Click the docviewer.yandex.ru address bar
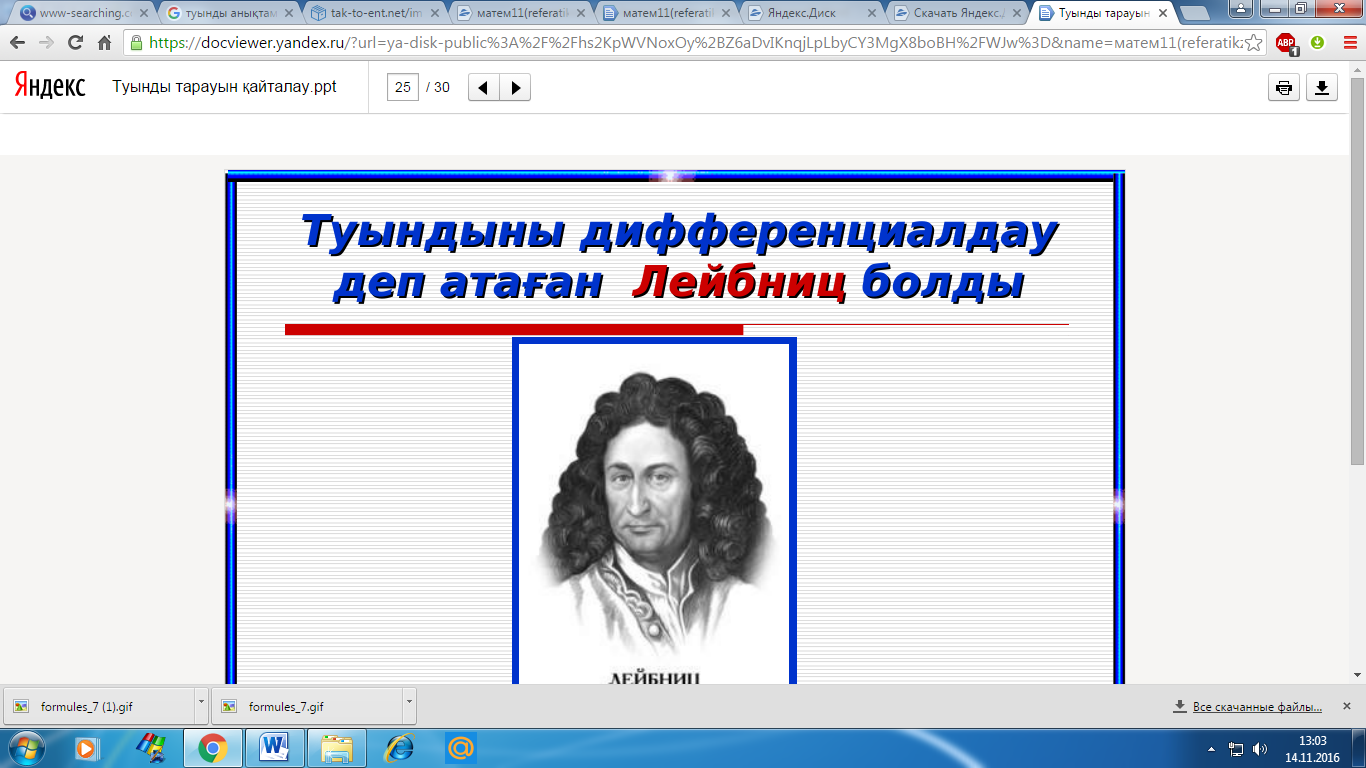The height and width of the screenshot is (768, 1366). [692, 43]
